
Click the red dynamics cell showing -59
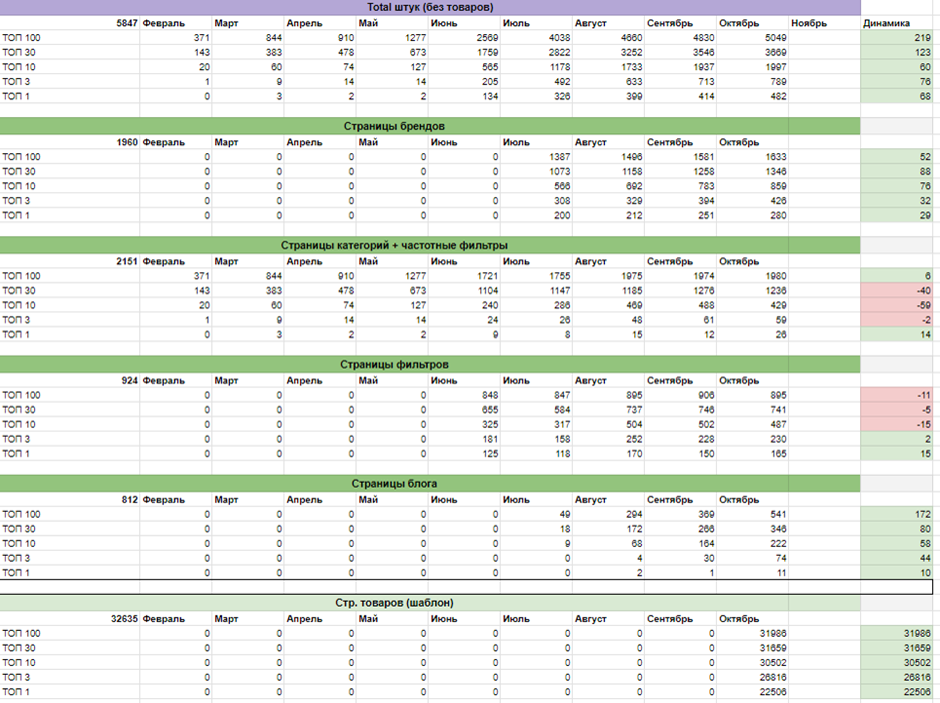click(900, 305)
